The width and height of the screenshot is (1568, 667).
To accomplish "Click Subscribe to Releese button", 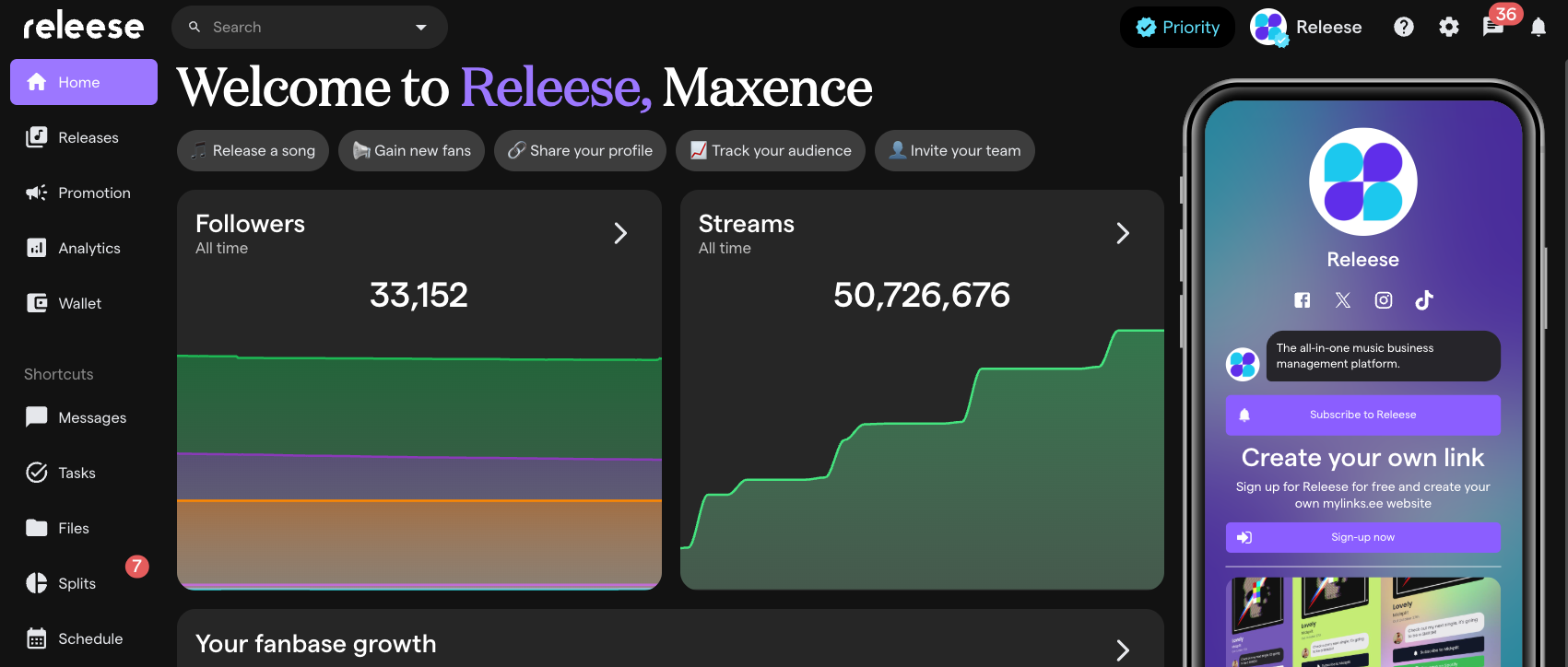I will click(1363, 415).
